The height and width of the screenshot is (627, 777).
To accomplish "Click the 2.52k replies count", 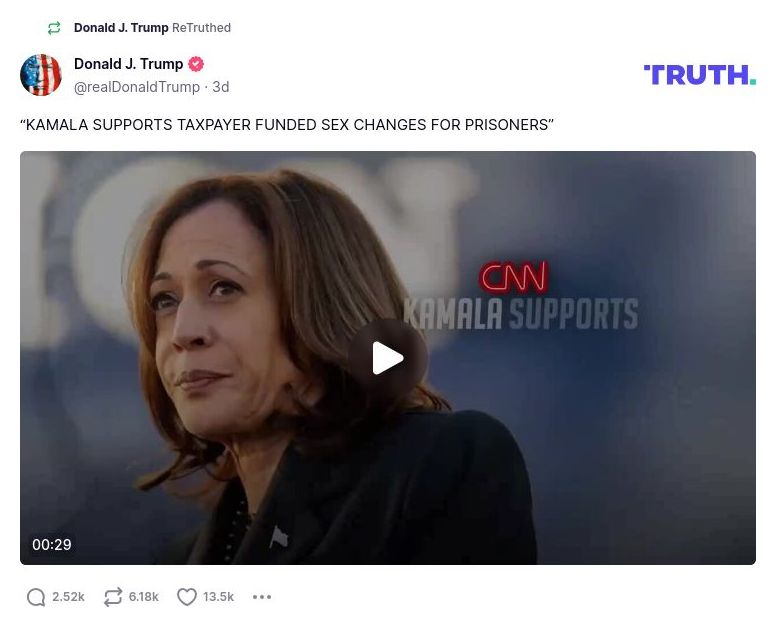I will (x=68, y=597).
